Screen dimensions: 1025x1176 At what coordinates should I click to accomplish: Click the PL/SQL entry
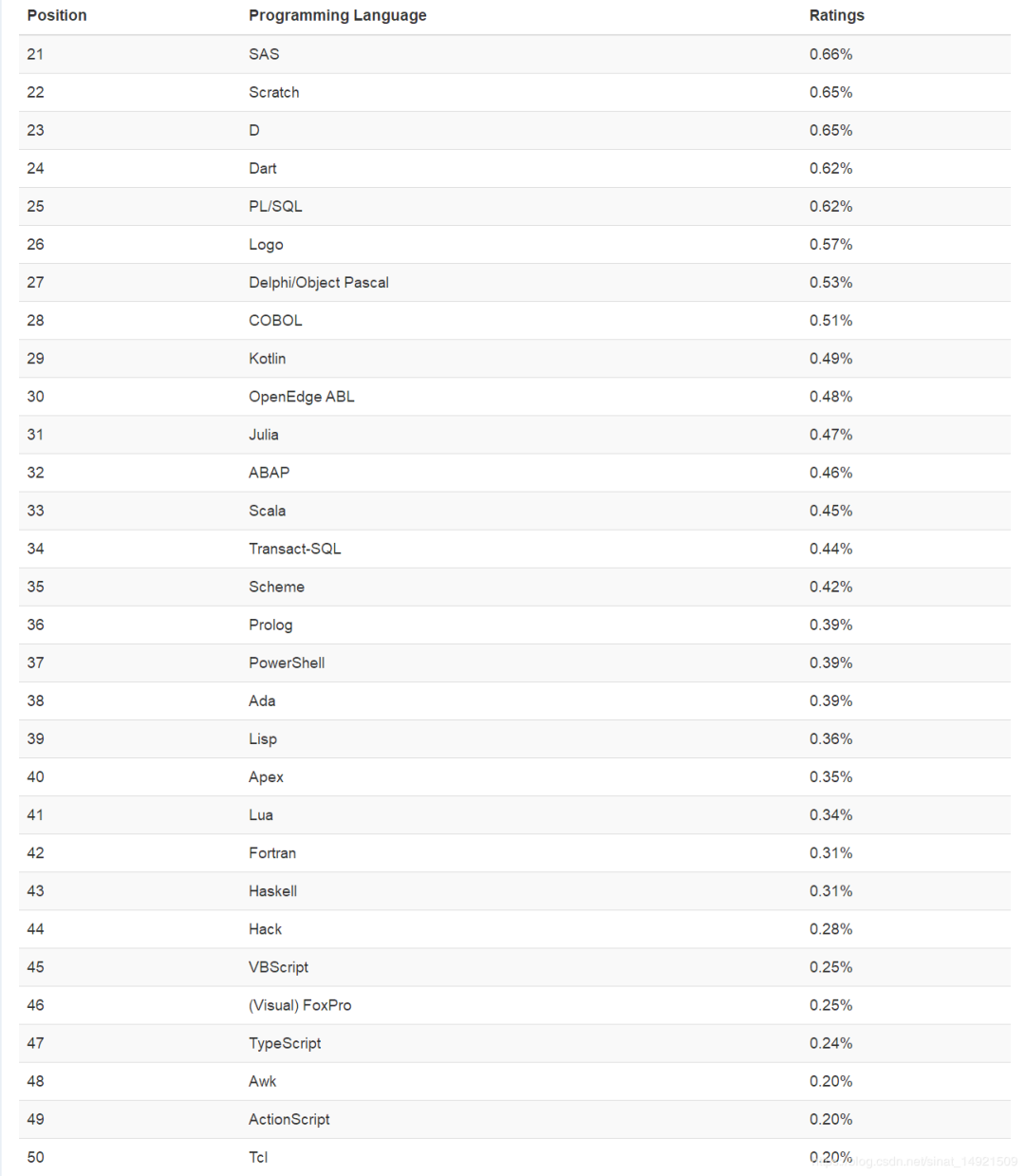275,206
